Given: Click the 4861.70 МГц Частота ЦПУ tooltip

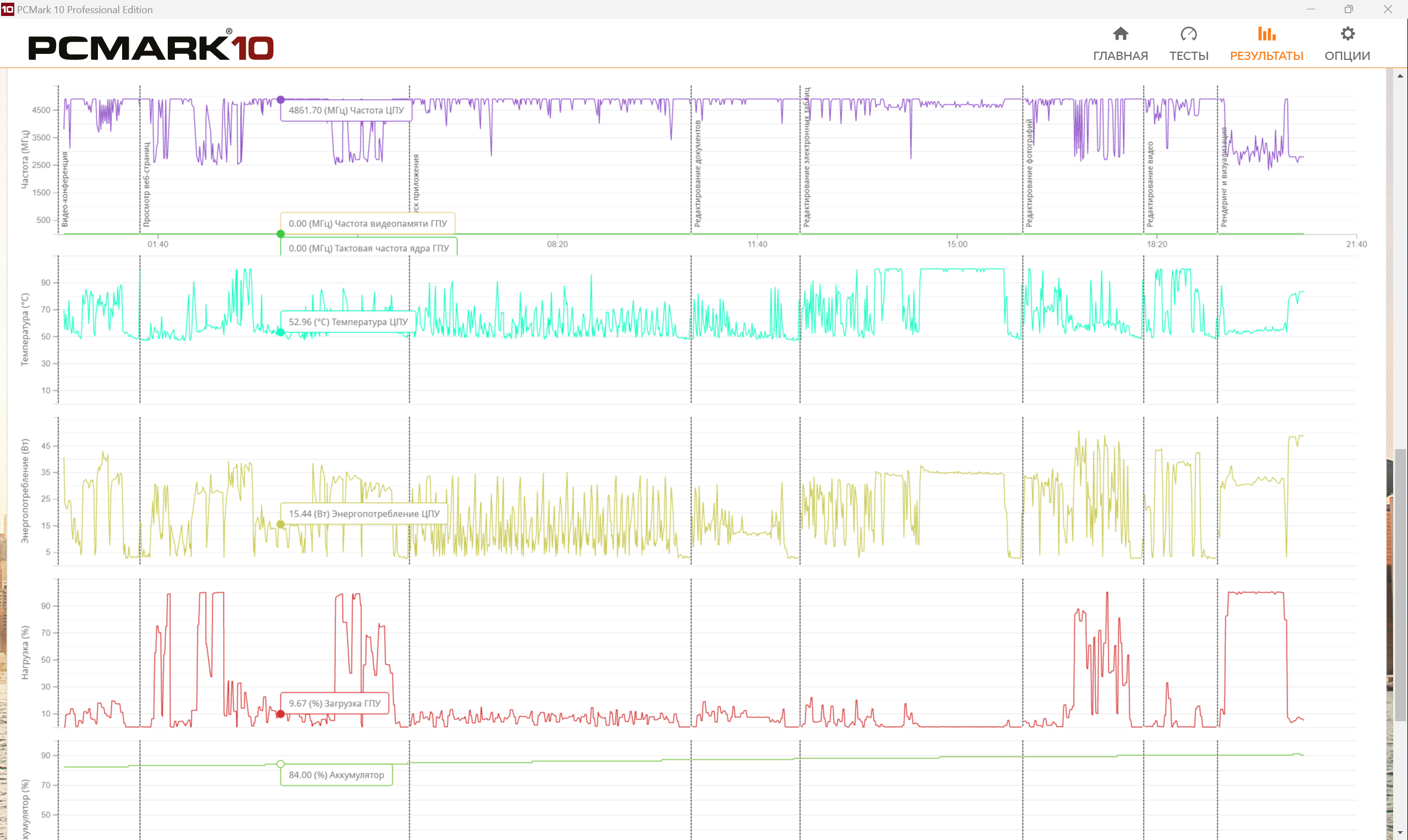Looking at the screenshot, I should (346, 110).
